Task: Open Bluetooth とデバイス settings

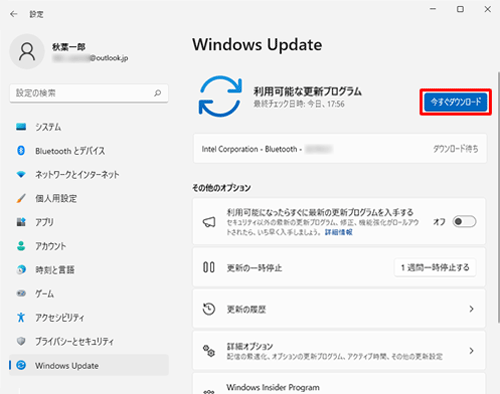Action: pyautogui.click(x=89, y=151)
